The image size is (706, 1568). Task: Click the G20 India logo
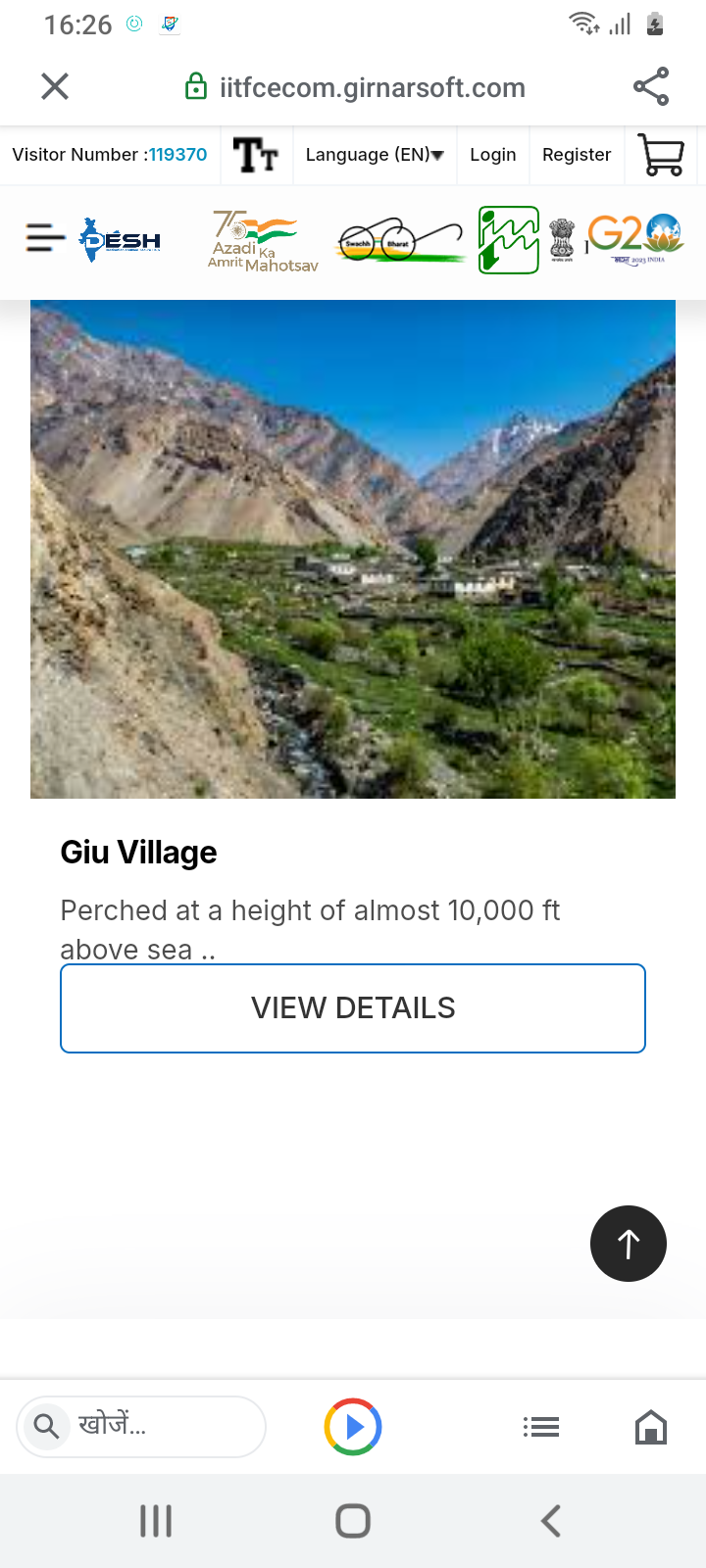pyautogui.click(x=634, y=238)
